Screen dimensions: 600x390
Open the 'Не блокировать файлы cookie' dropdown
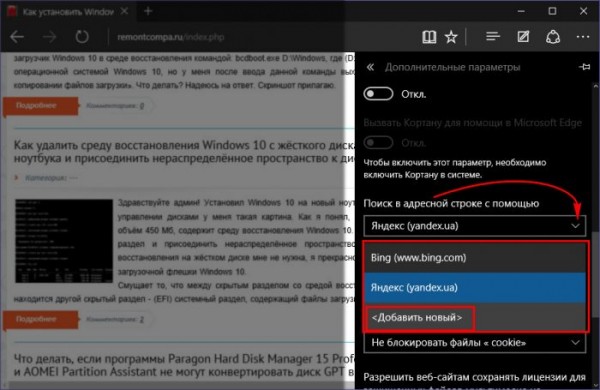point(474,343)
